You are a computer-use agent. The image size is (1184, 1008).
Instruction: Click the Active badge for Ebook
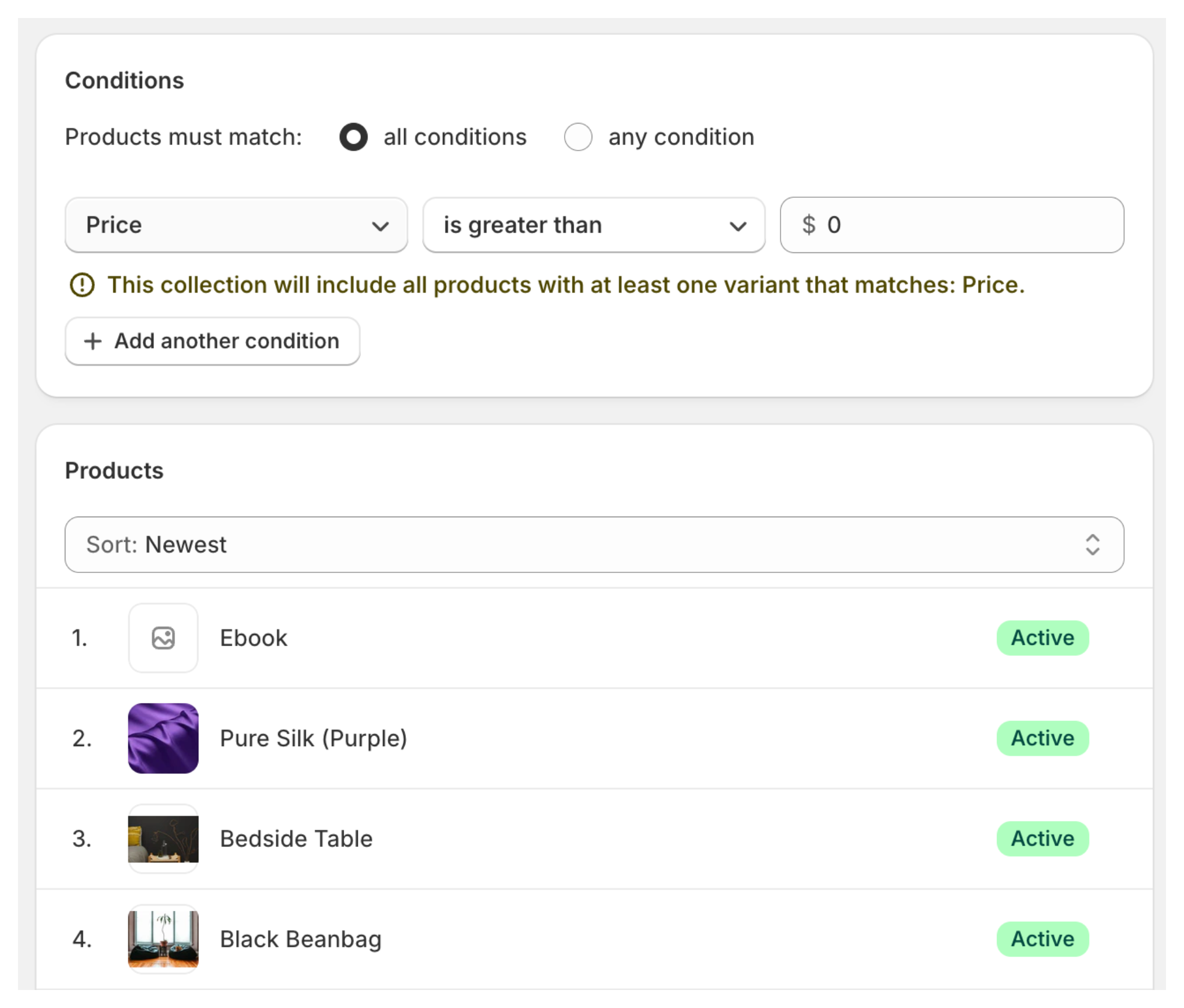(1042, 638)
